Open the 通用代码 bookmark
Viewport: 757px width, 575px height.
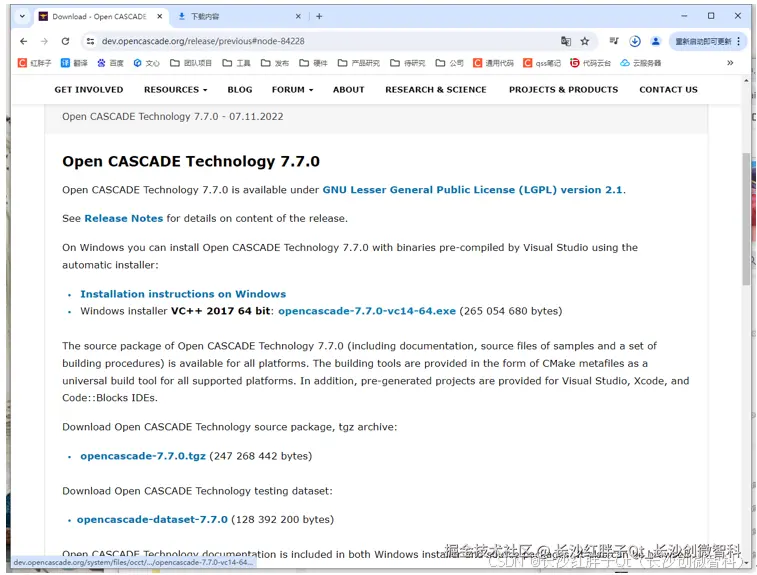click(x=493, y=63)
